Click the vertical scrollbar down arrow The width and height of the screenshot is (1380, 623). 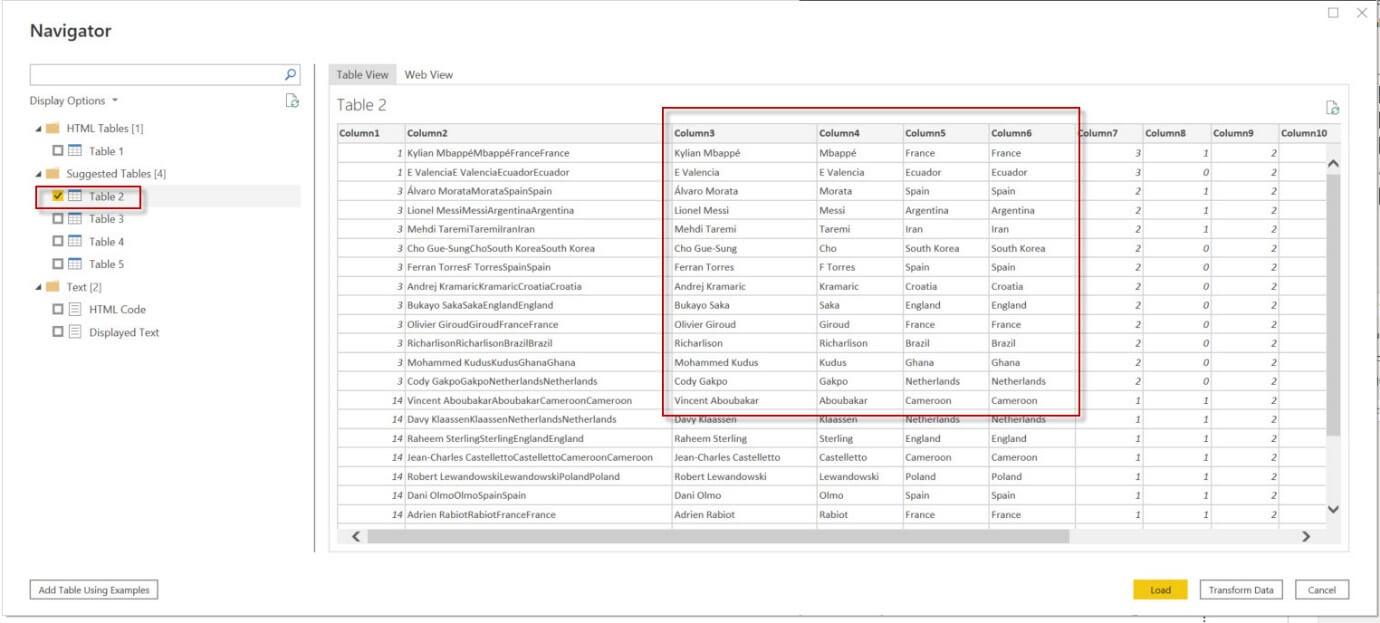tap(1332, 510)
